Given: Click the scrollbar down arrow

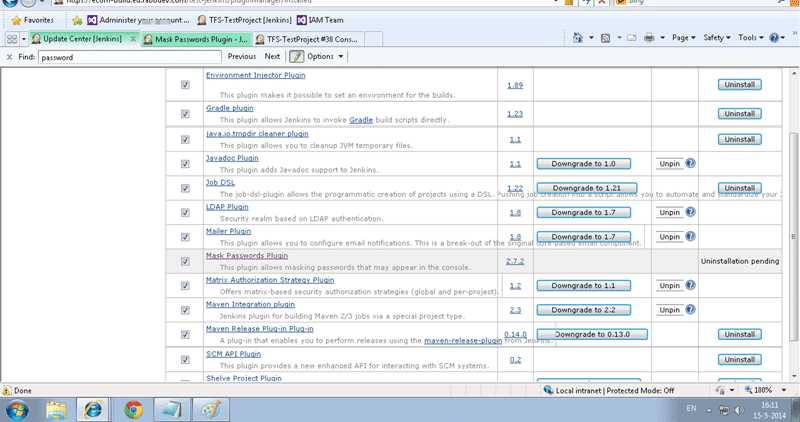Looking at the screenshot, I should pos(794,376).
